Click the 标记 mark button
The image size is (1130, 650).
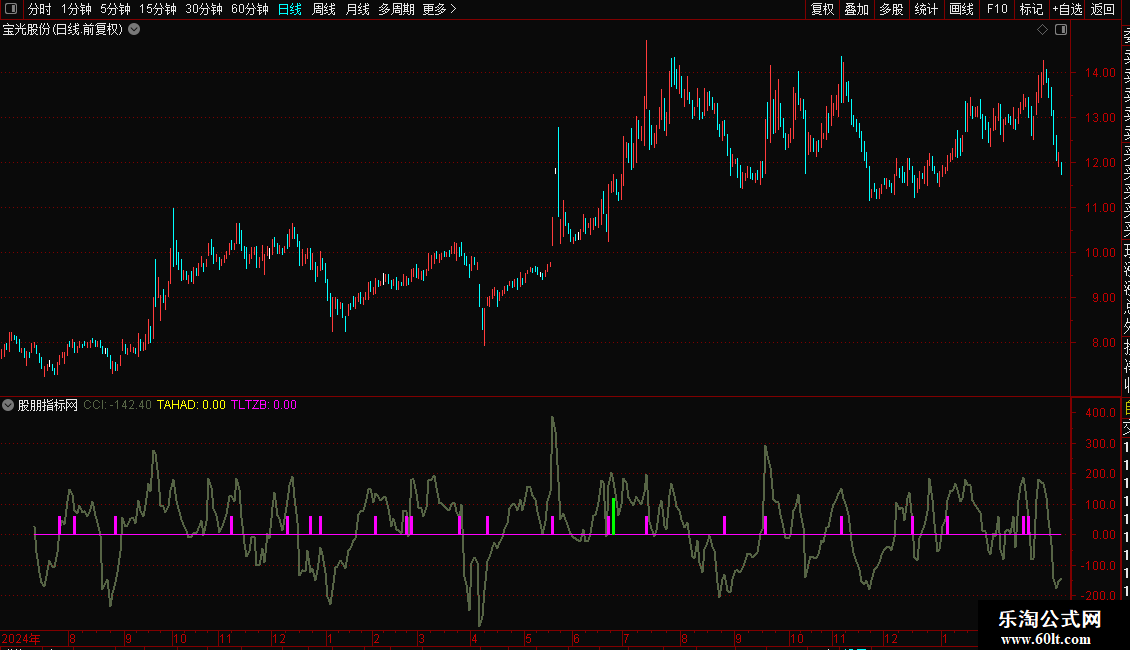point(1031,9)
